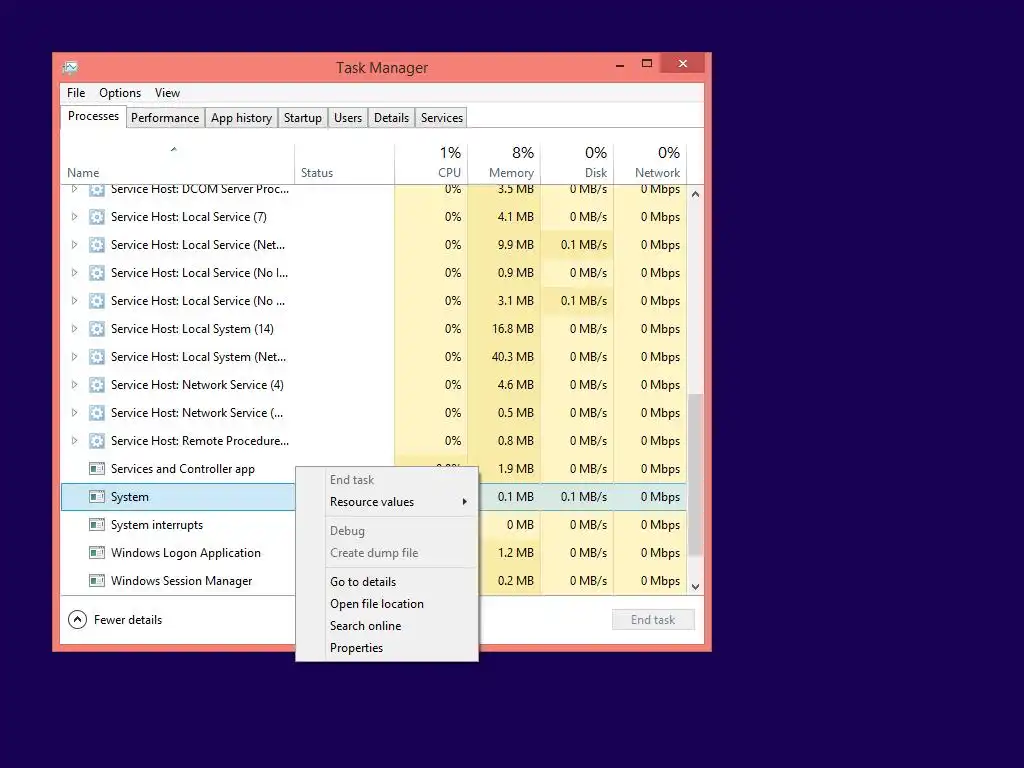Viewport: 1024px width, 768px height.
Task: Click Fewer details link
Action: [x=127, y=620]
